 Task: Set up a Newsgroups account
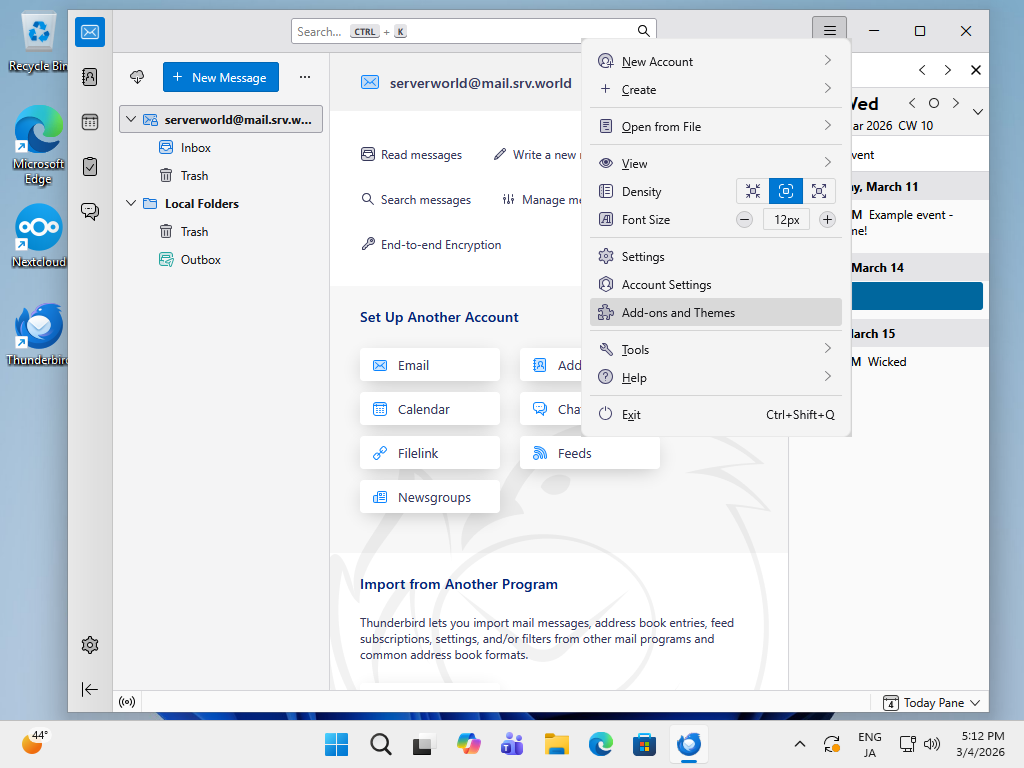tap(430, 498)
